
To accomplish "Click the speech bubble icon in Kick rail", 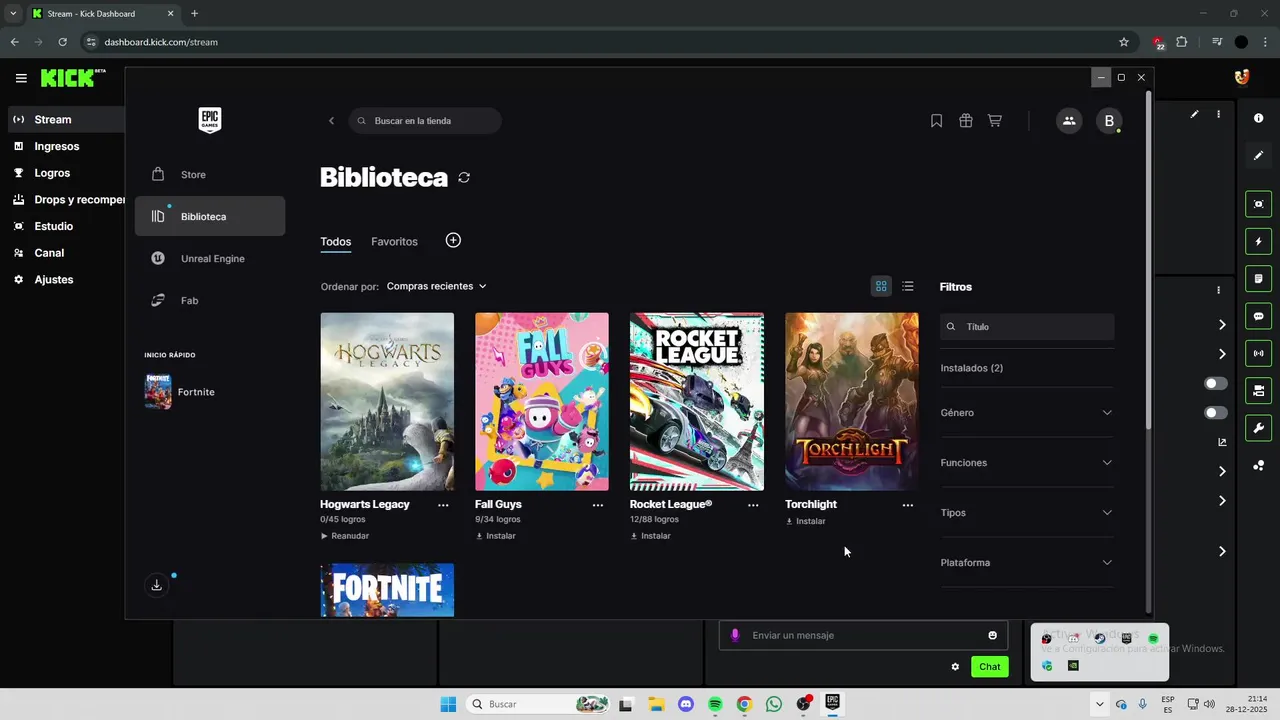I will tap(1259, 316).
